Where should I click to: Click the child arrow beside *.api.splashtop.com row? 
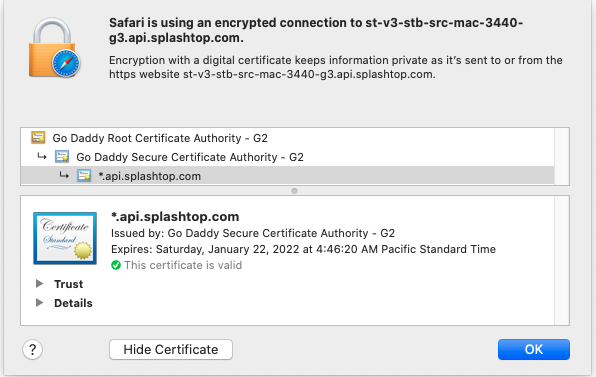[x=64, y=175]
